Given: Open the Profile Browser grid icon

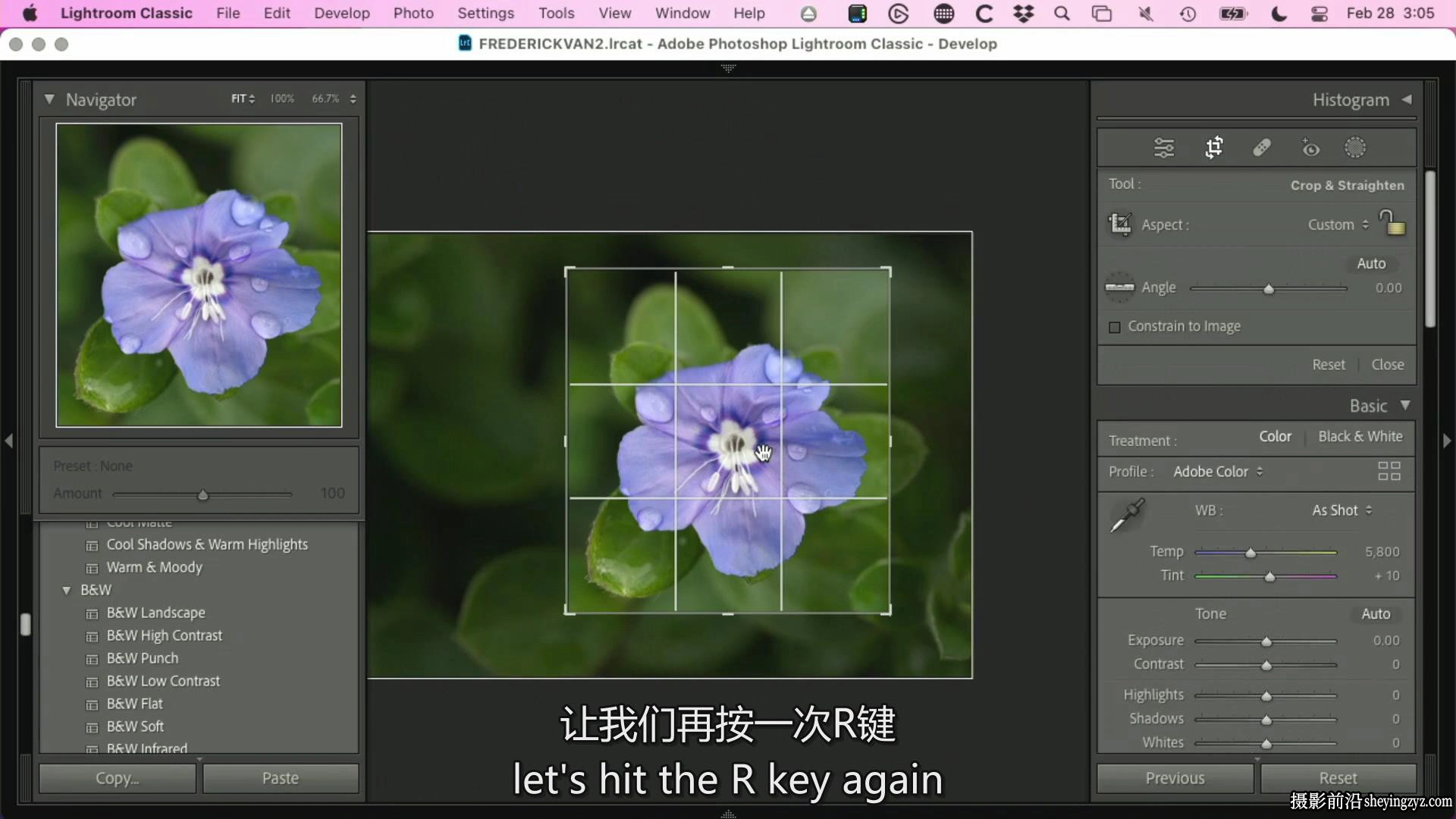Looking at the screenshot, I should [x=1389, y=471].
